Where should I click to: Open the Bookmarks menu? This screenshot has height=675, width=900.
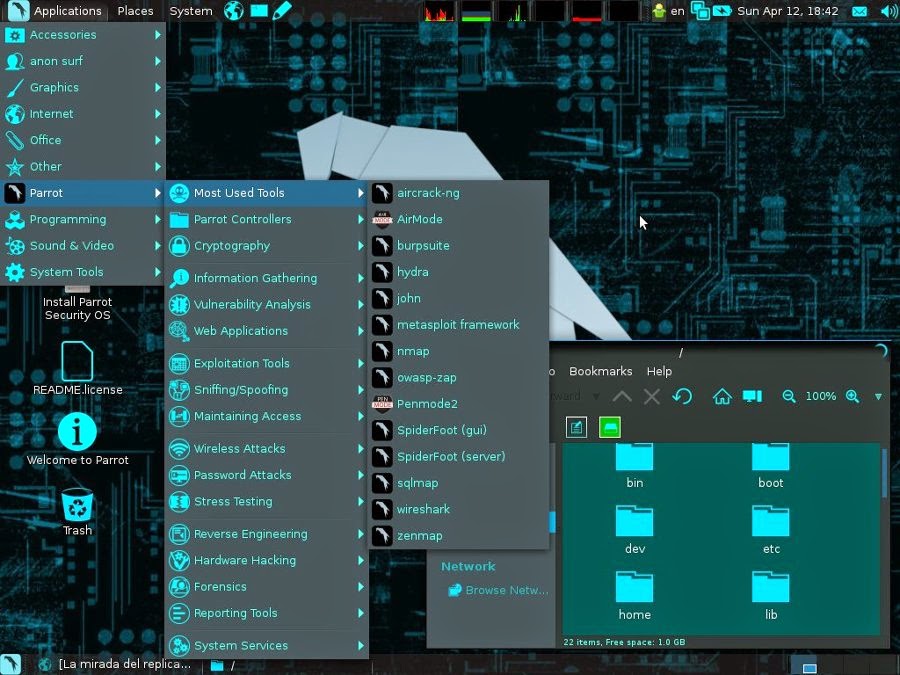(x=600, y=371)
